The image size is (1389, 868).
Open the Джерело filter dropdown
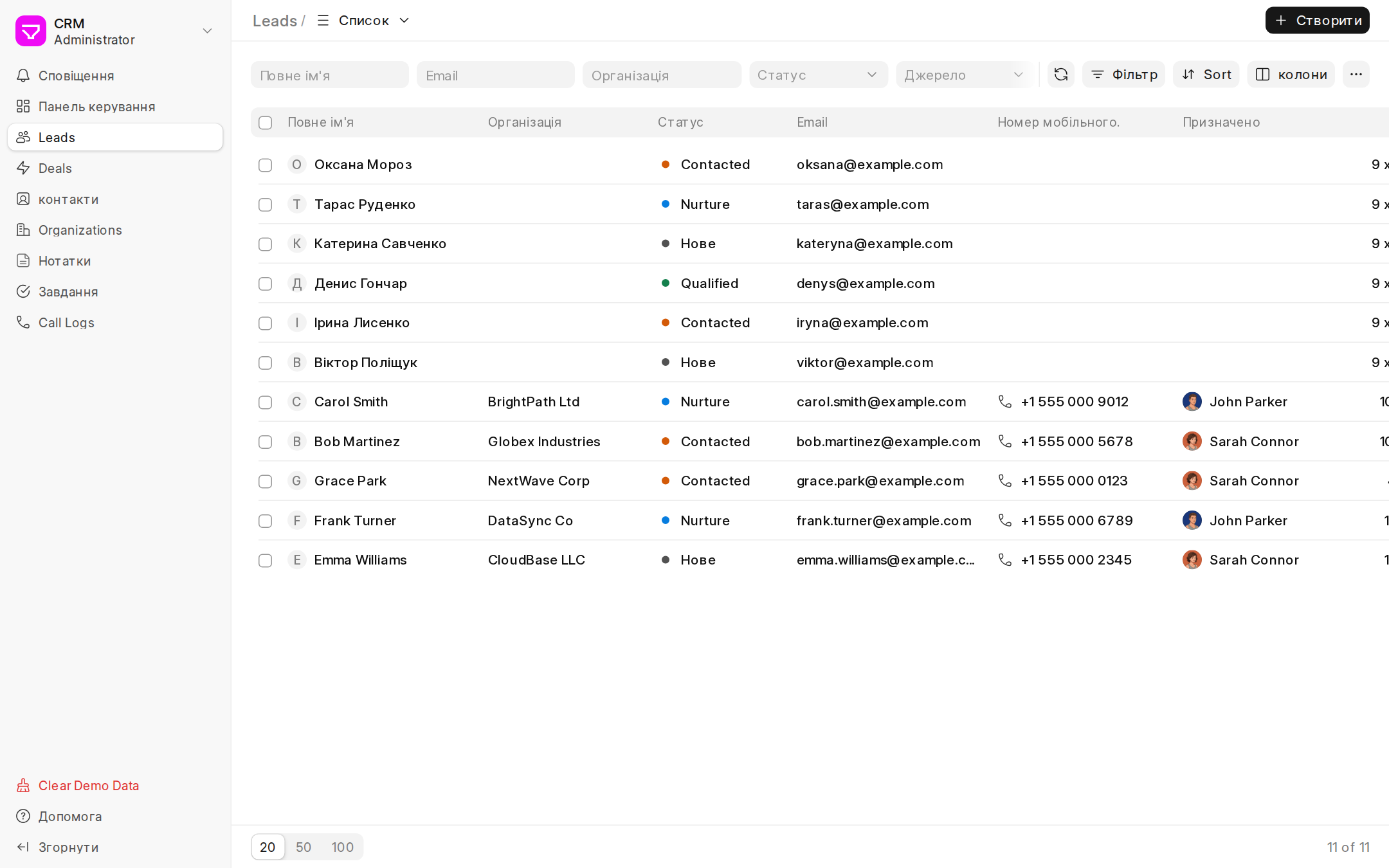tap(965, 75)
